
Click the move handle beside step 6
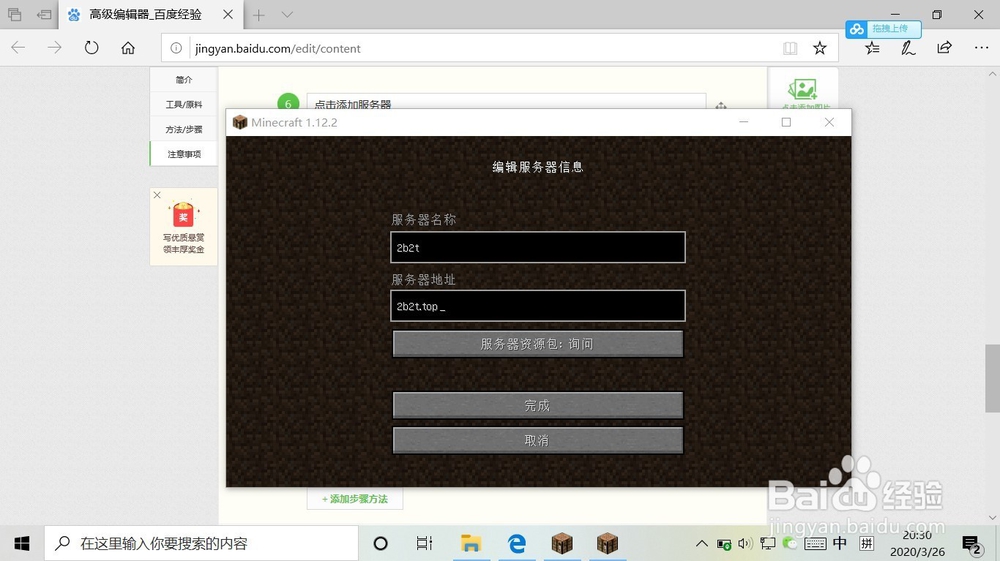pyautogui.click(x=721, y=105)
